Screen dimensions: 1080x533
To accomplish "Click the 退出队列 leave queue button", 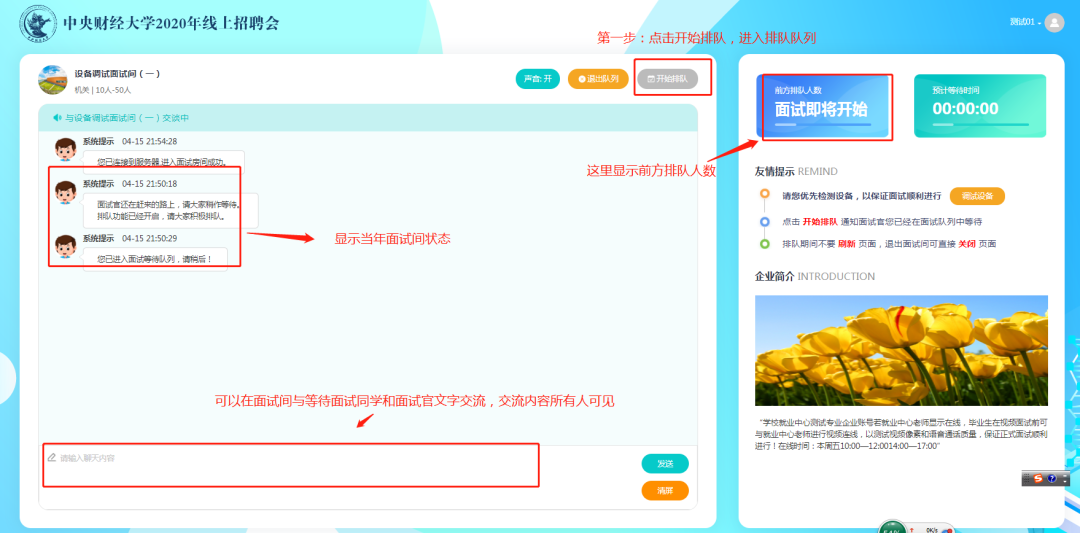I will click(598, 79).
